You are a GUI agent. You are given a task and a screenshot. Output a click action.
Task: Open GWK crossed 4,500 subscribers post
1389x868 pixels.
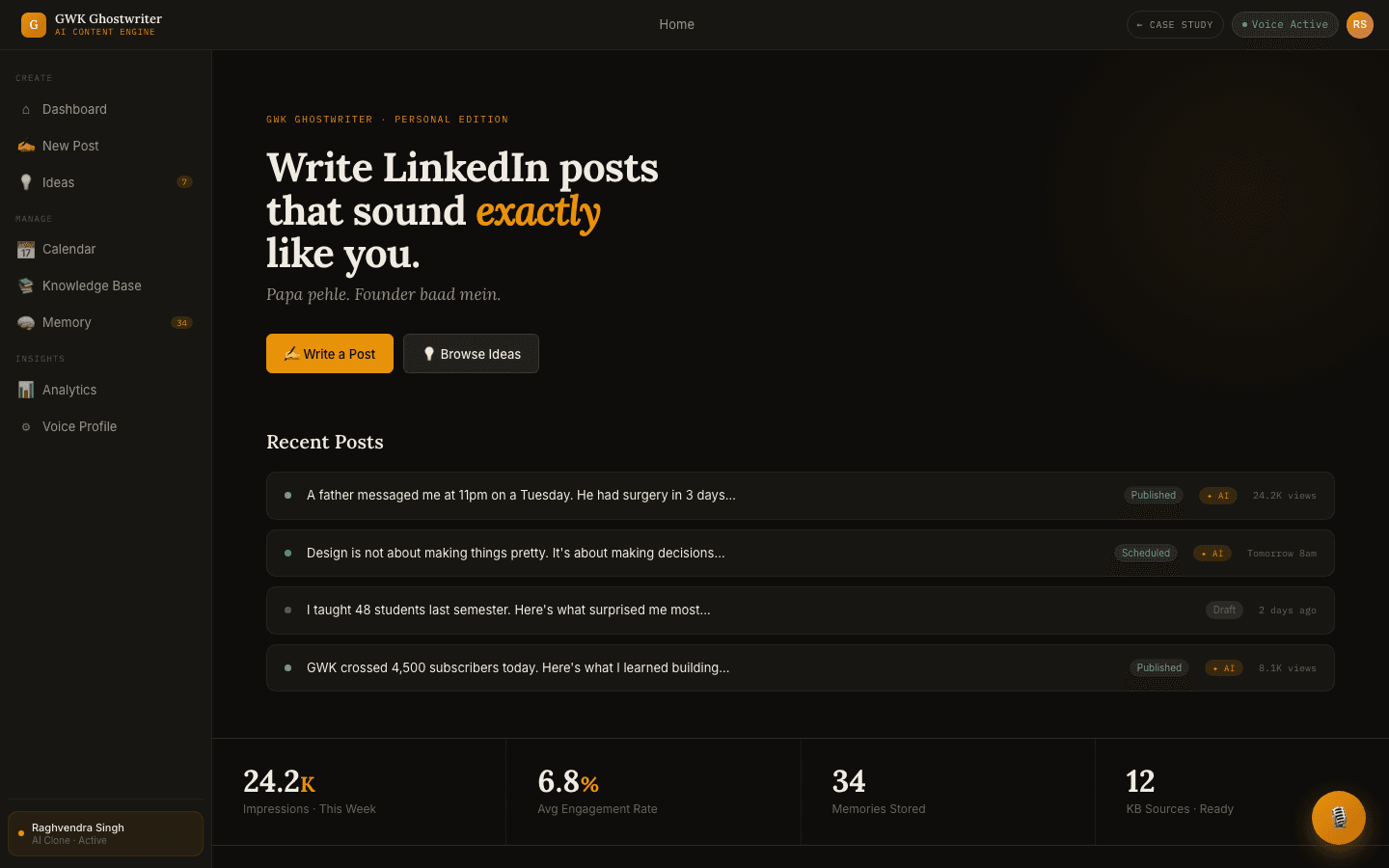[801, 668]
